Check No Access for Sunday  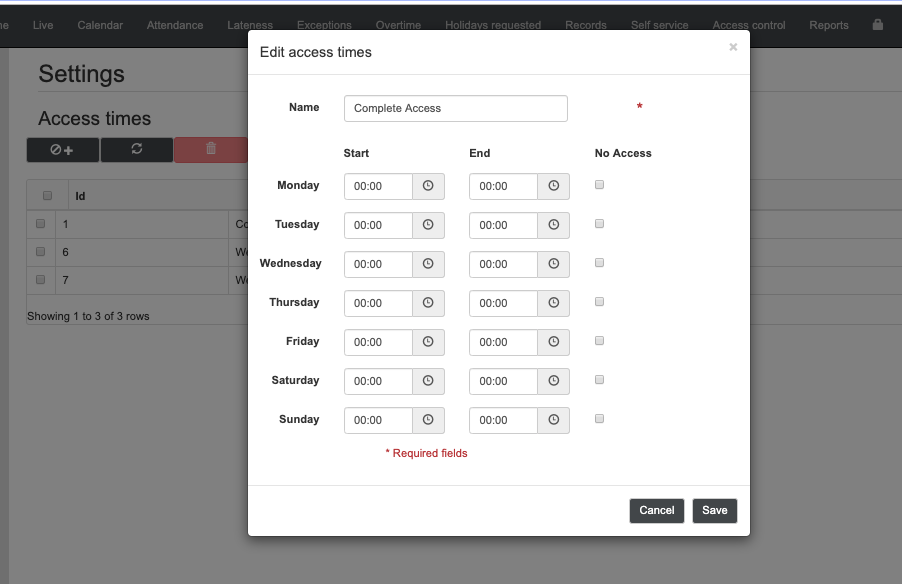click(600, 419)
